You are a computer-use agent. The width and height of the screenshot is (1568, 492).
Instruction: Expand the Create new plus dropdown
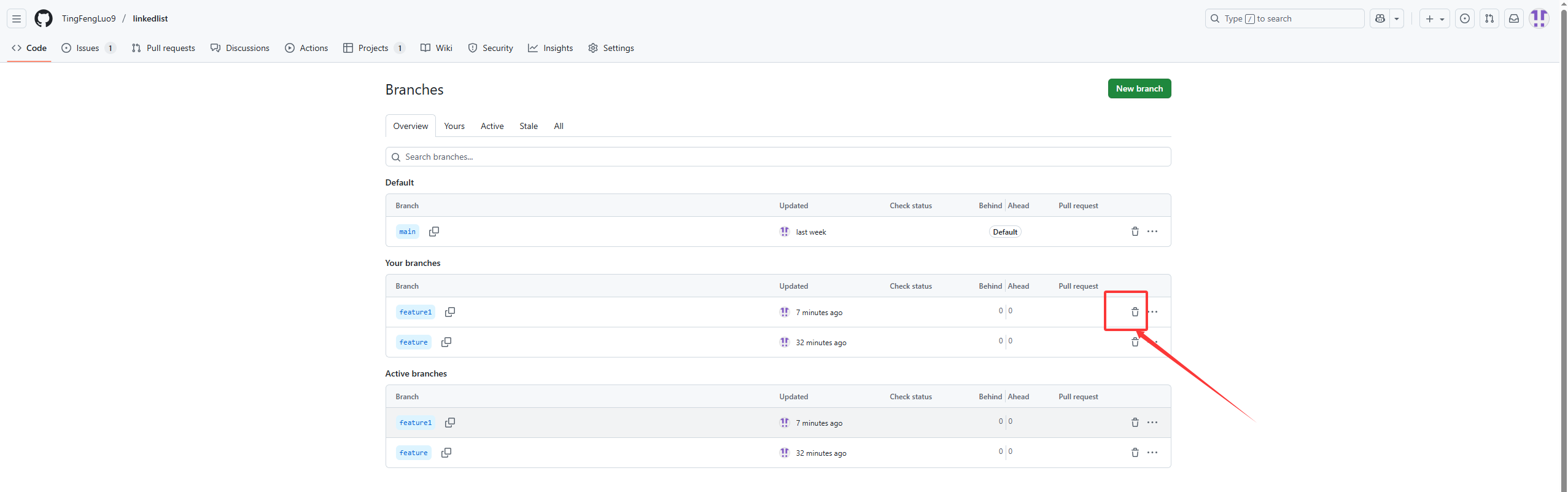pyautogui.click(x=1435, y=18)
